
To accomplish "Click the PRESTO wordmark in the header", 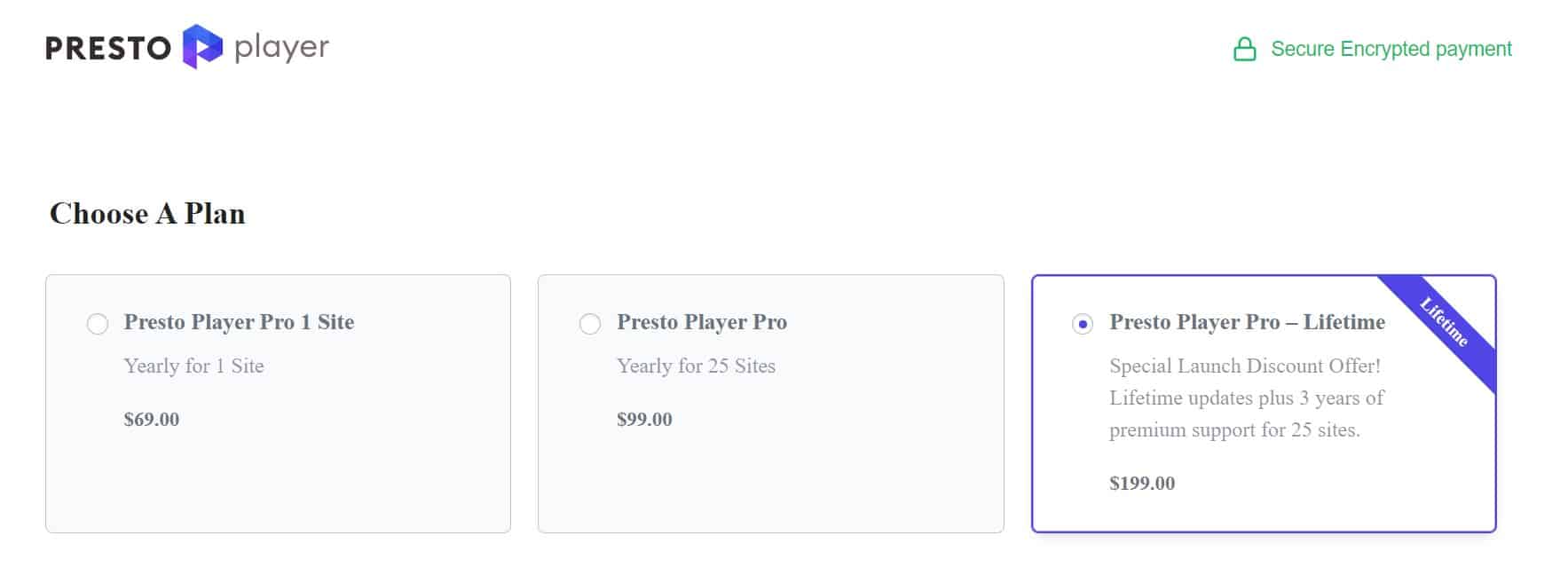I will click(x=108, y=48).
